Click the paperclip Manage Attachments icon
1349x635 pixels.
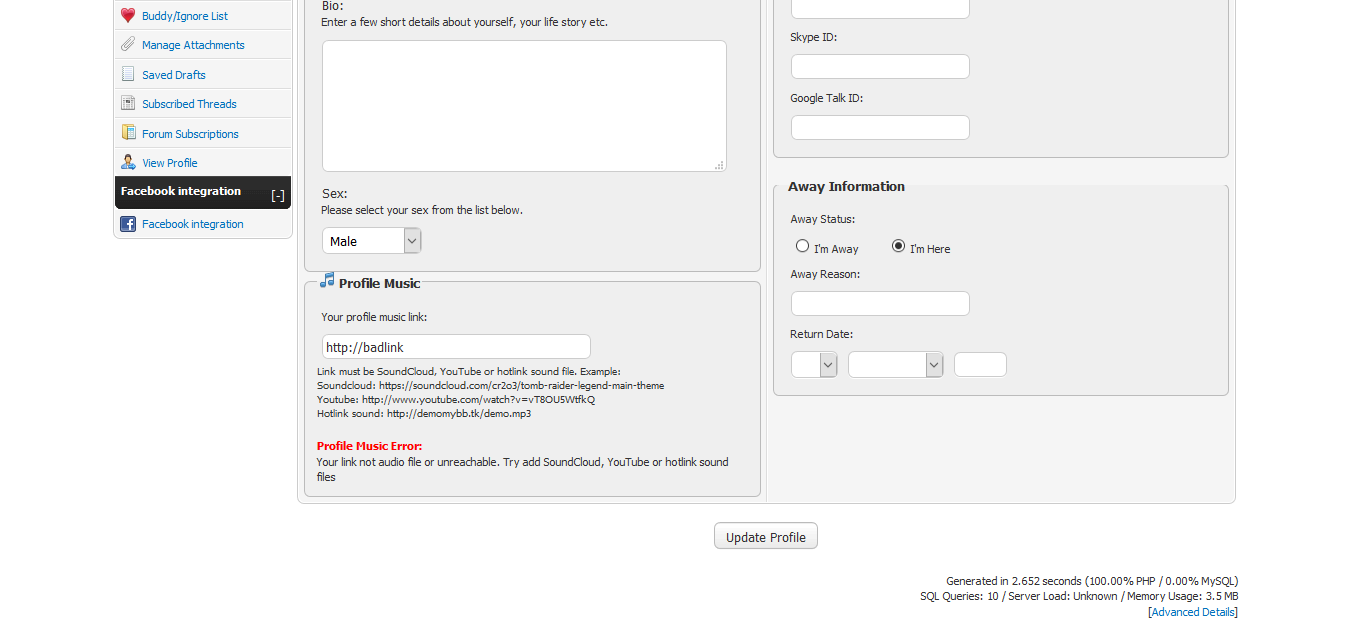(128, 45)
